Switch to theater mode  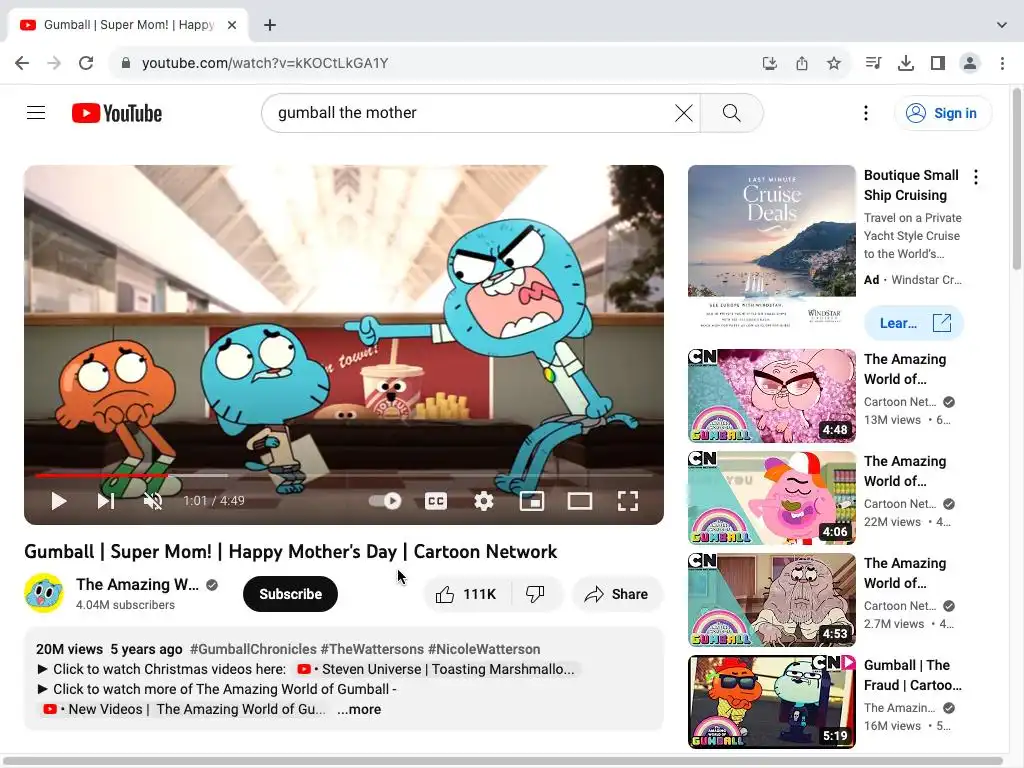(x=580, y=501)
